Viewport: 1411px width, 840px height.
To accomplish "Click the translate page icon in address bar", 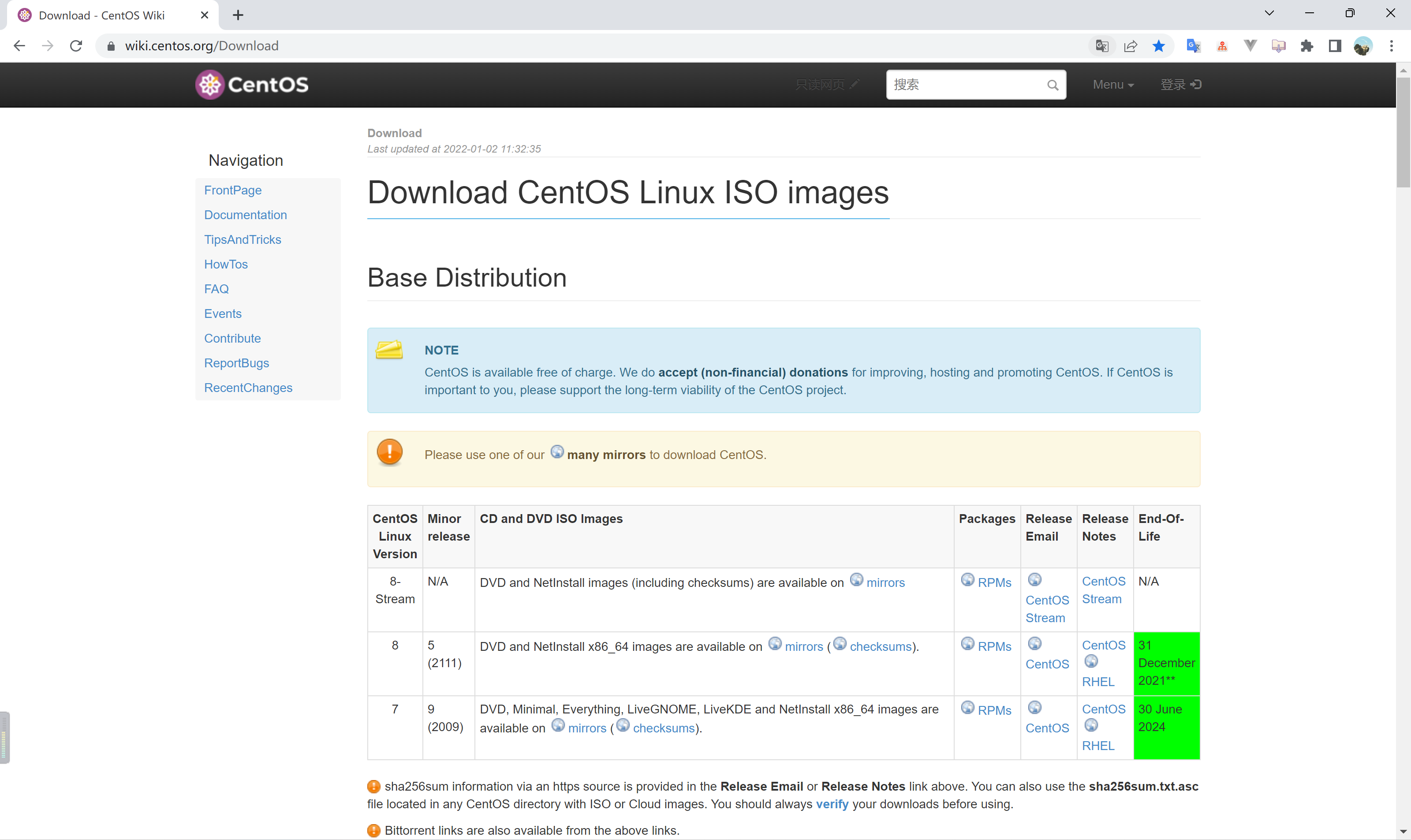I will tap(1101, 46).
